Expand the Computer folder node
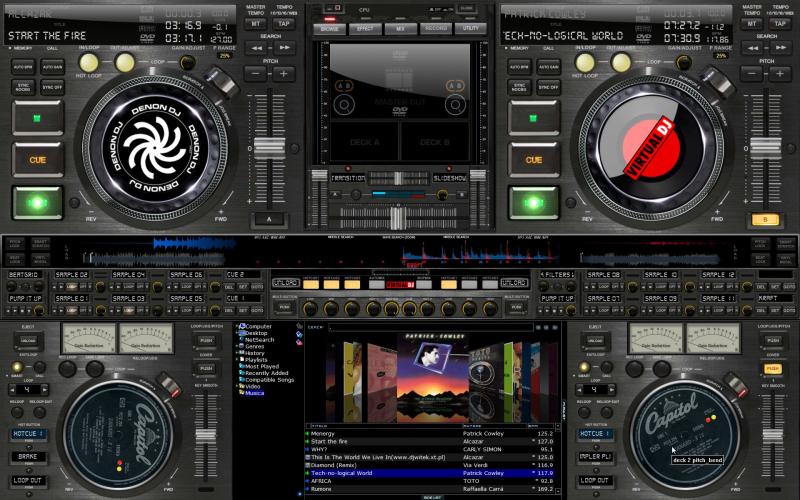Image resolution: width=800 pixels, height=500 pixels. (x=237, y=326)
